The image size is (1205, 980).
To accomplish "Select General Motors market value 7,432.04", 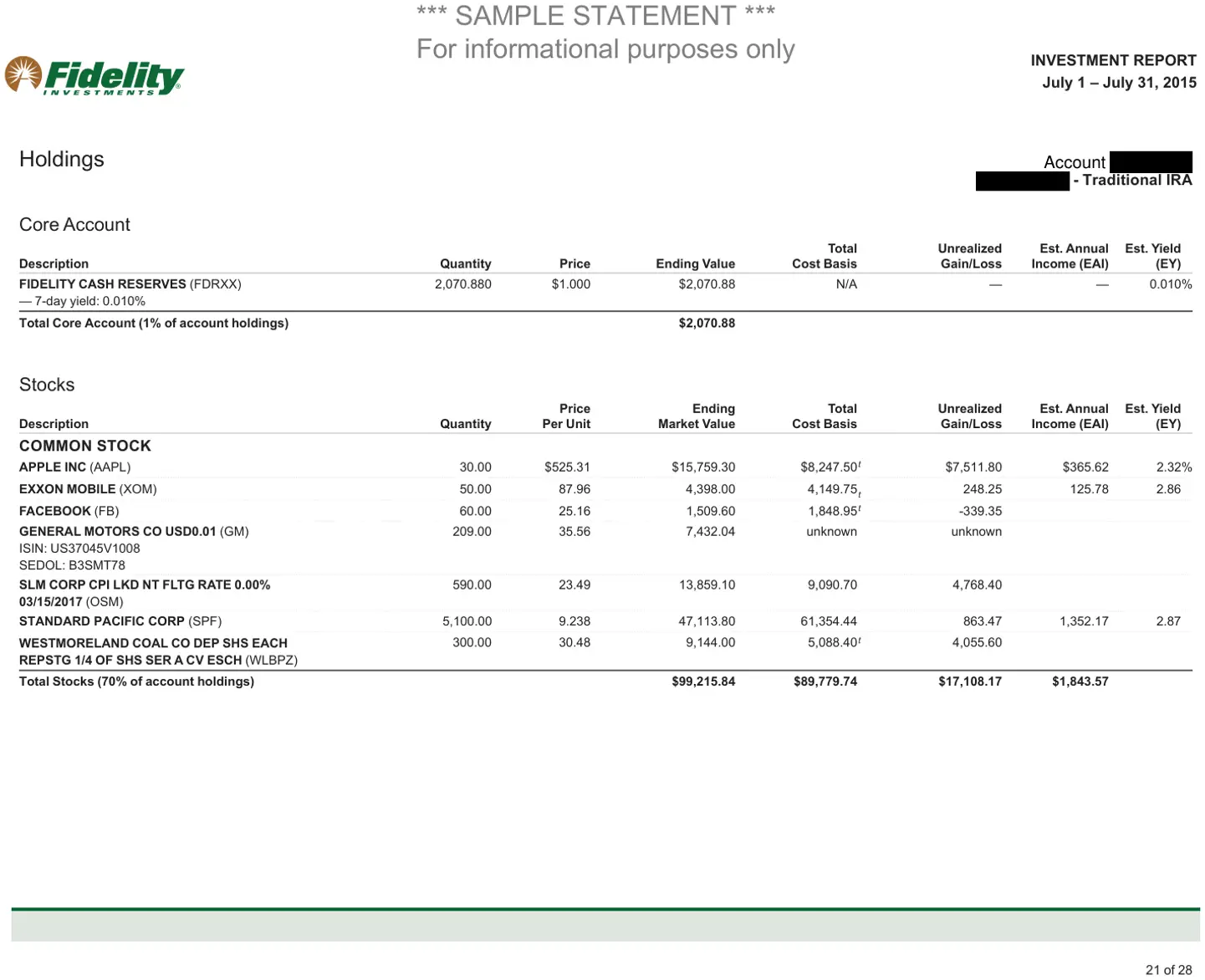I will click(711, 532).
